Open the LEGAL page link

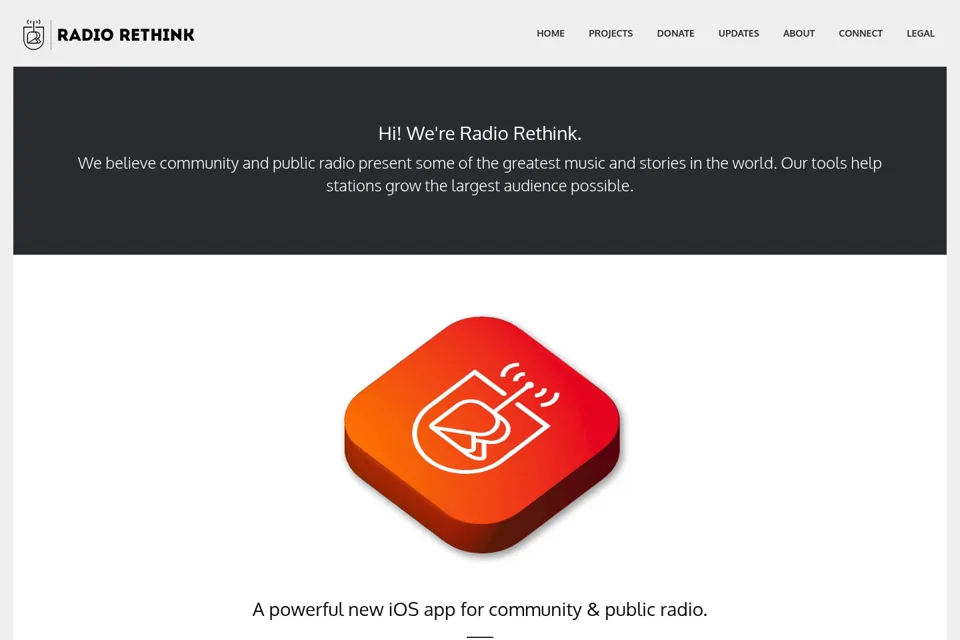920,34
